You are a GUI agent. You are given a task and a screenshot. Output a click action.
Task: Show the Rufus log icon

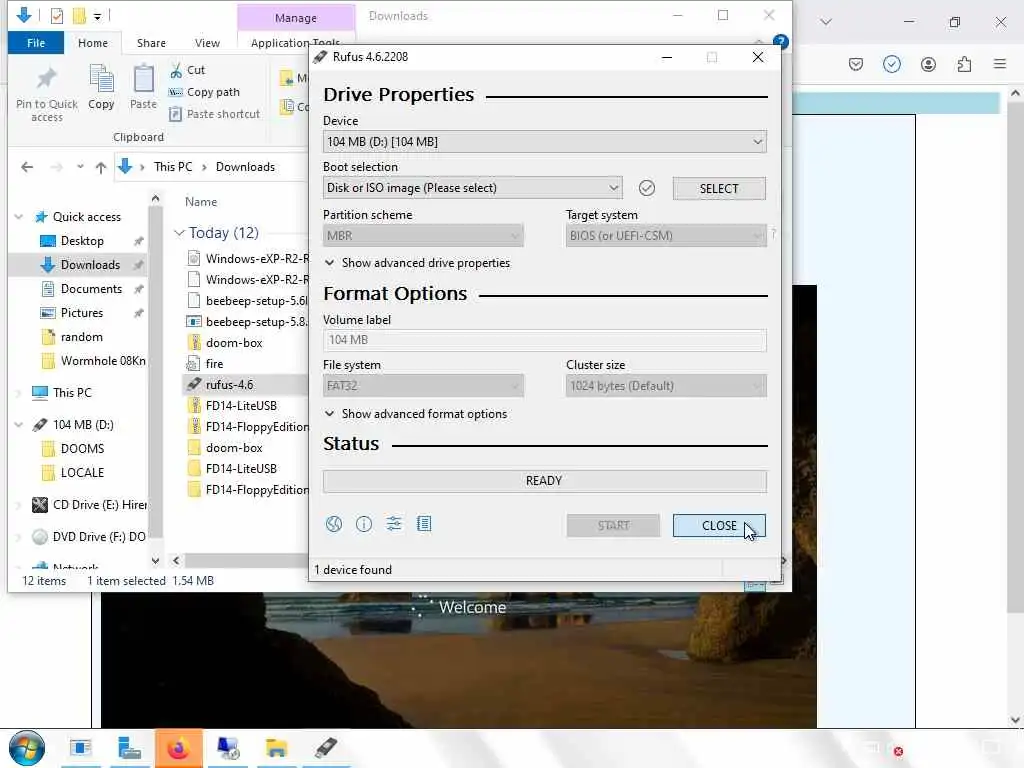pos(424,524)
